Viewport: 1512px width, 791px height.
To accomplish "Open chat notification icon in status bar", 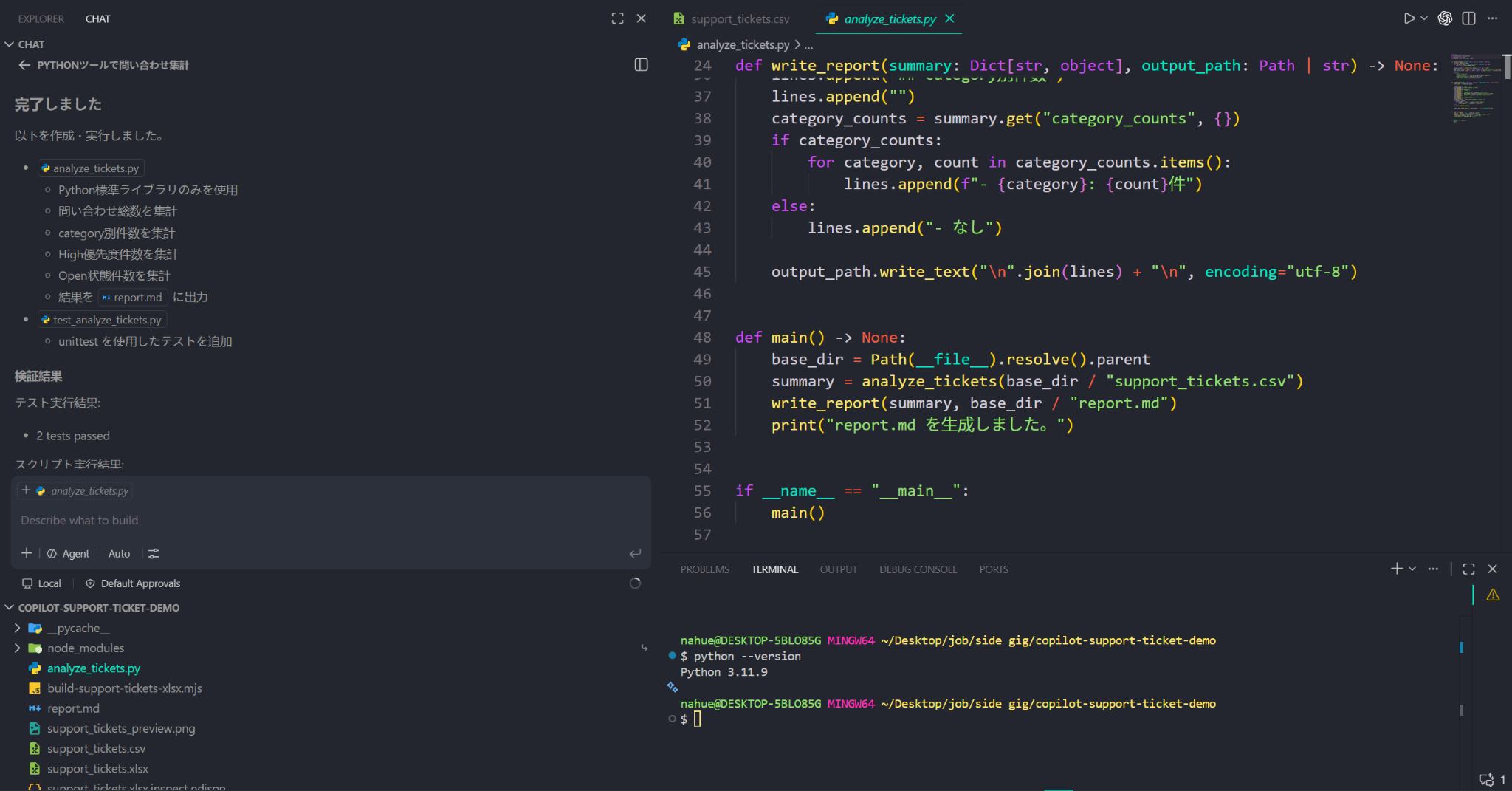I will coord(1486,780).
